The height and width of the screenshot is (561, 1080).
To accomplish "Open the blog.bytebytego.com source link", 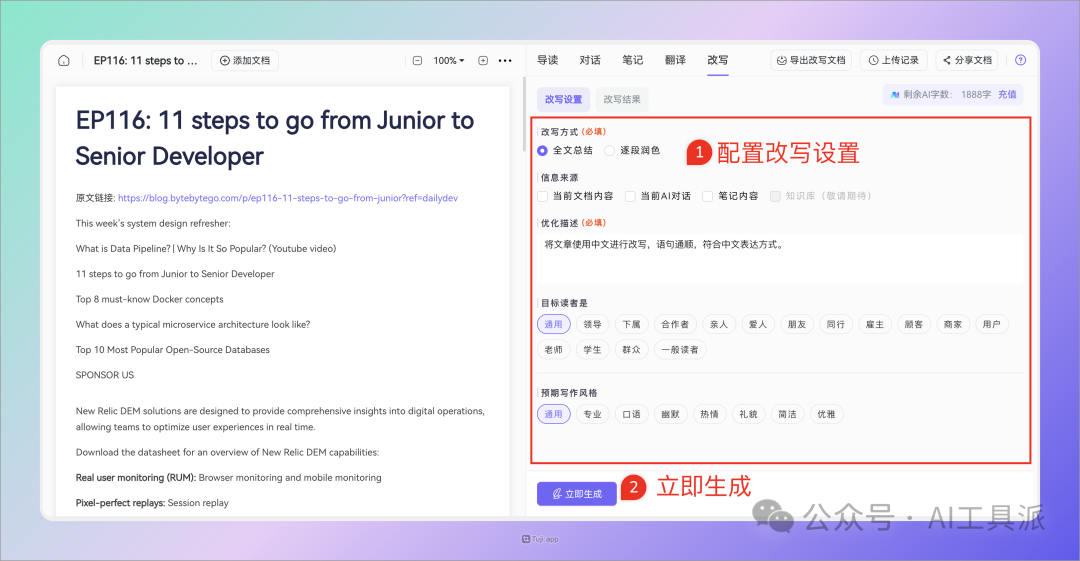I will pyautogui.click(x=288, y=198).
